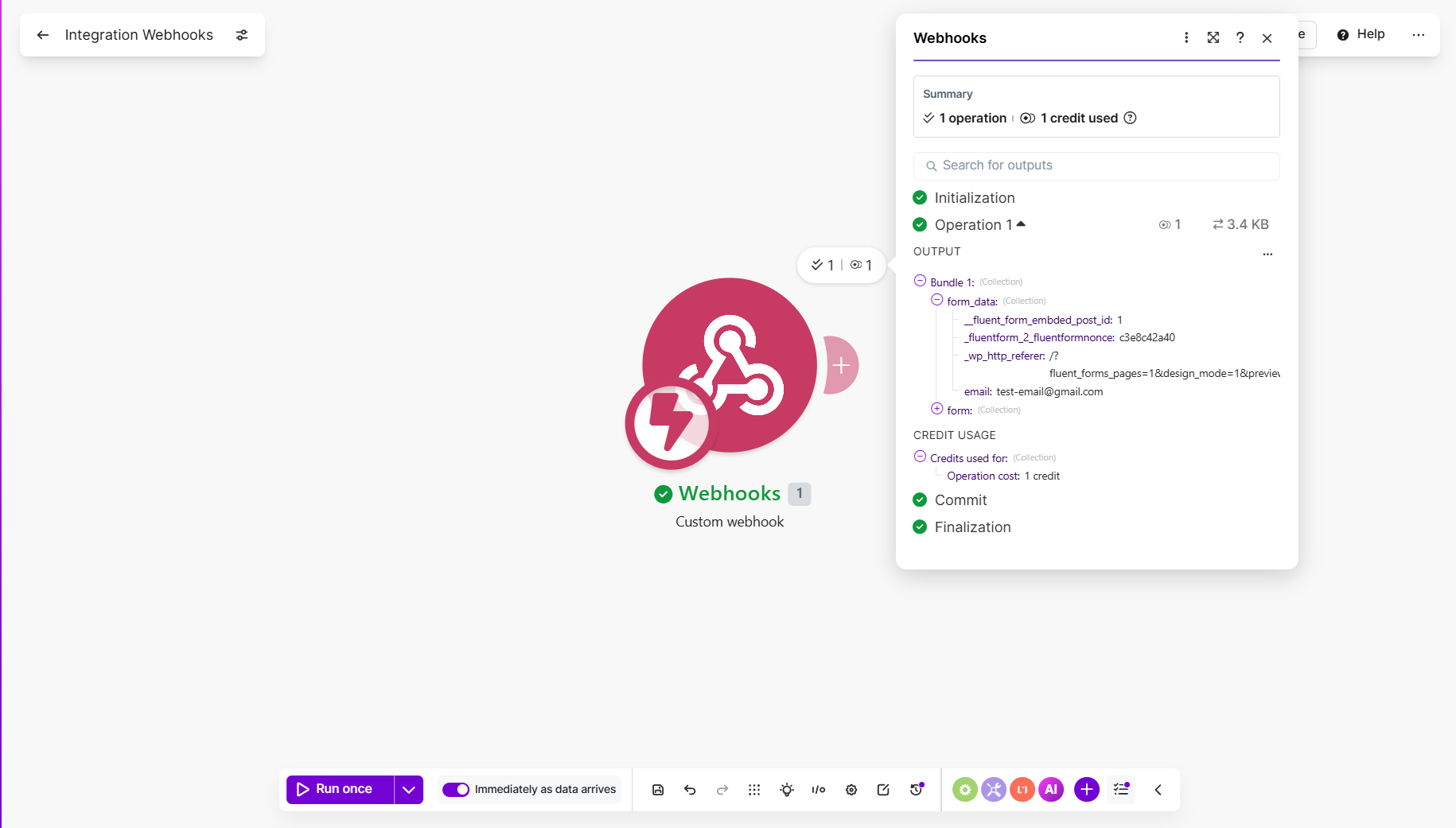Open scenario version history
1456x828 pixels.
[x=917, y=790]
